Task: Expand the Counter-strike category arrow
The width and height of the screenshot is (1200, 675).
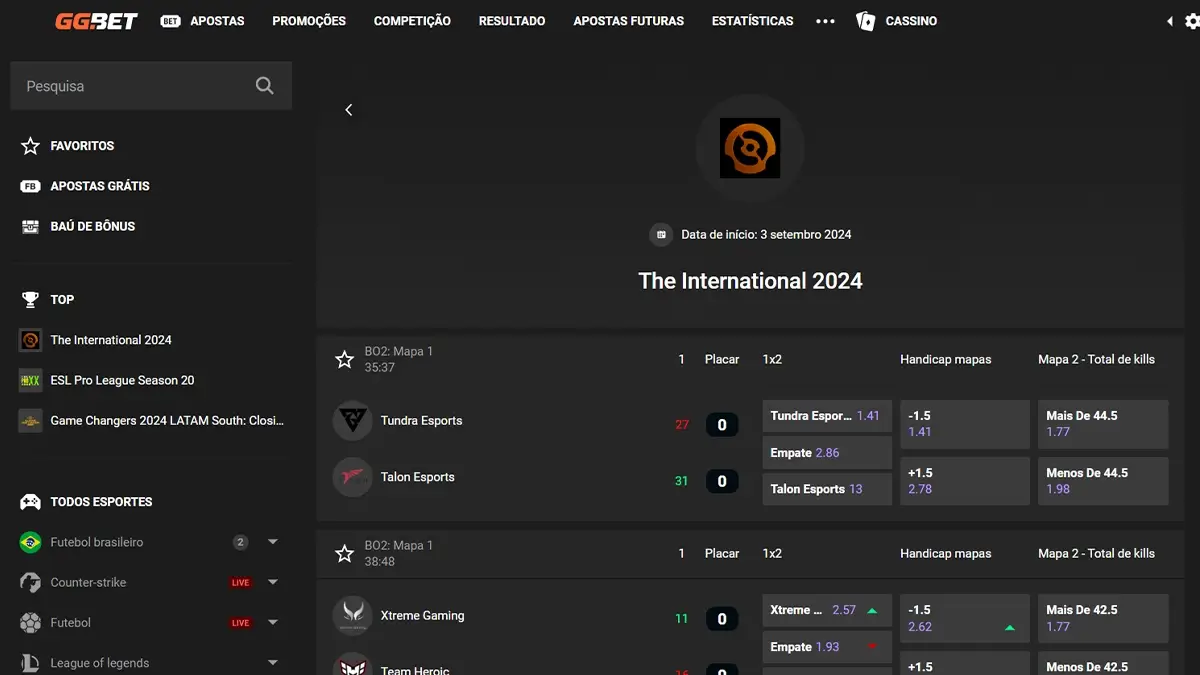Action: (273, 582)
